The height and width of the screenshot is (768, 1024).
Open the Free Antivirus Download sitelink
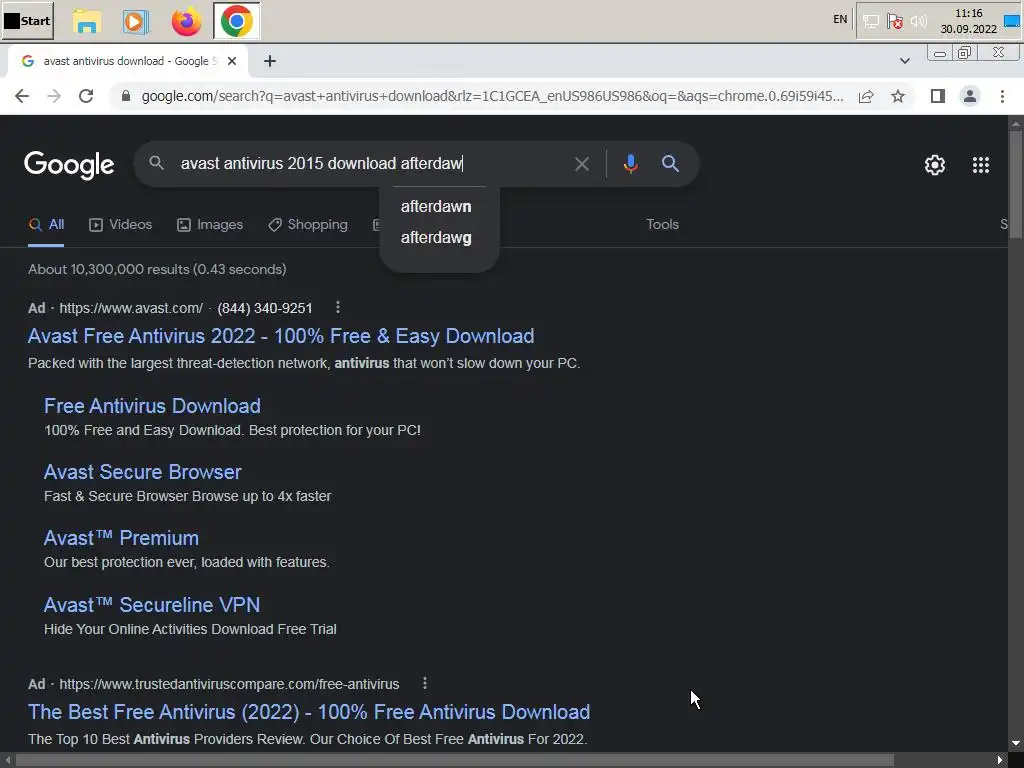pyautogui.click(x=152, y=406)
